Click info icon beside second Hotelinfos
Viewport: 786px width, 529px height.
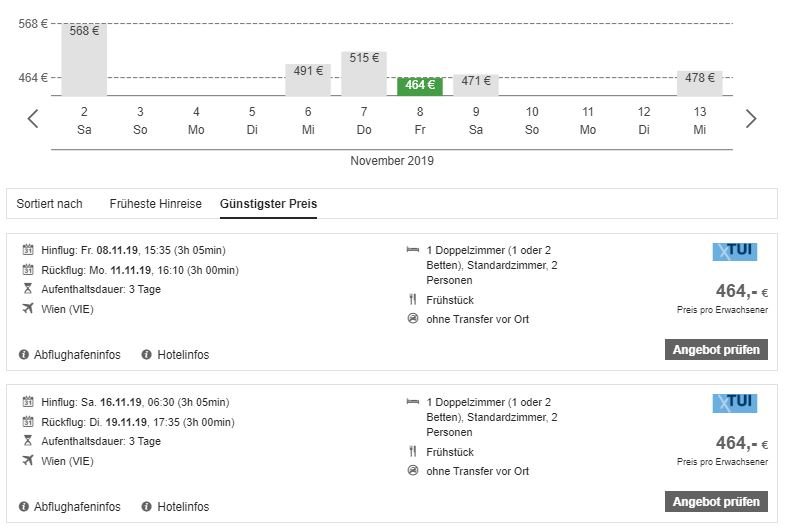pyautogui.click(x=147, y=507)
